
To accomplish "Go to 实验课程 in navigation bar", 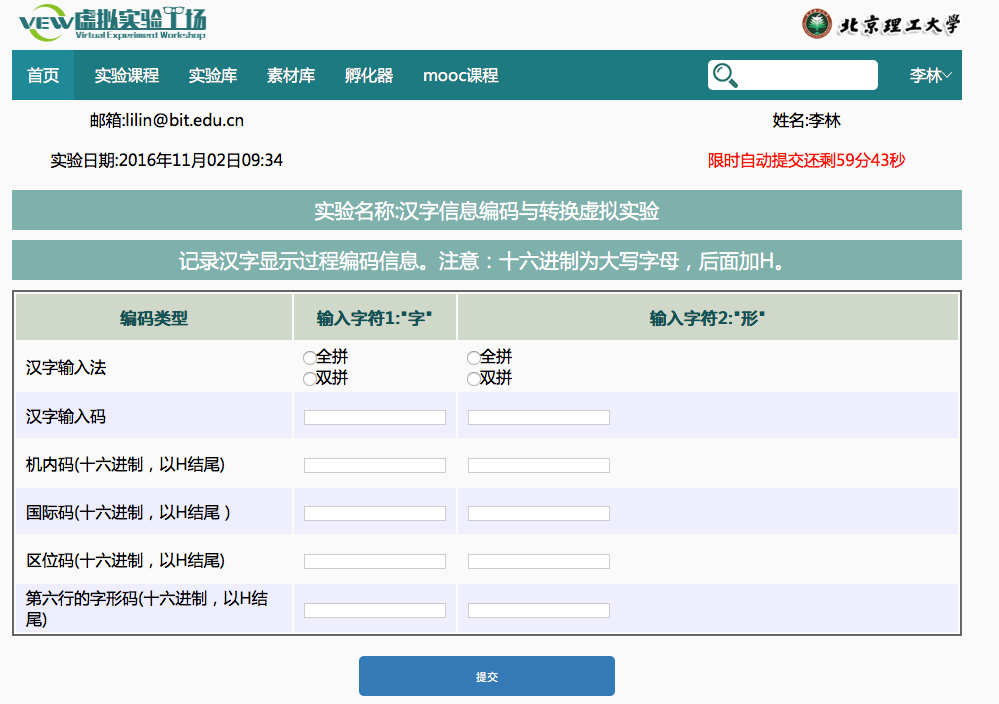I will coord(127,76).
